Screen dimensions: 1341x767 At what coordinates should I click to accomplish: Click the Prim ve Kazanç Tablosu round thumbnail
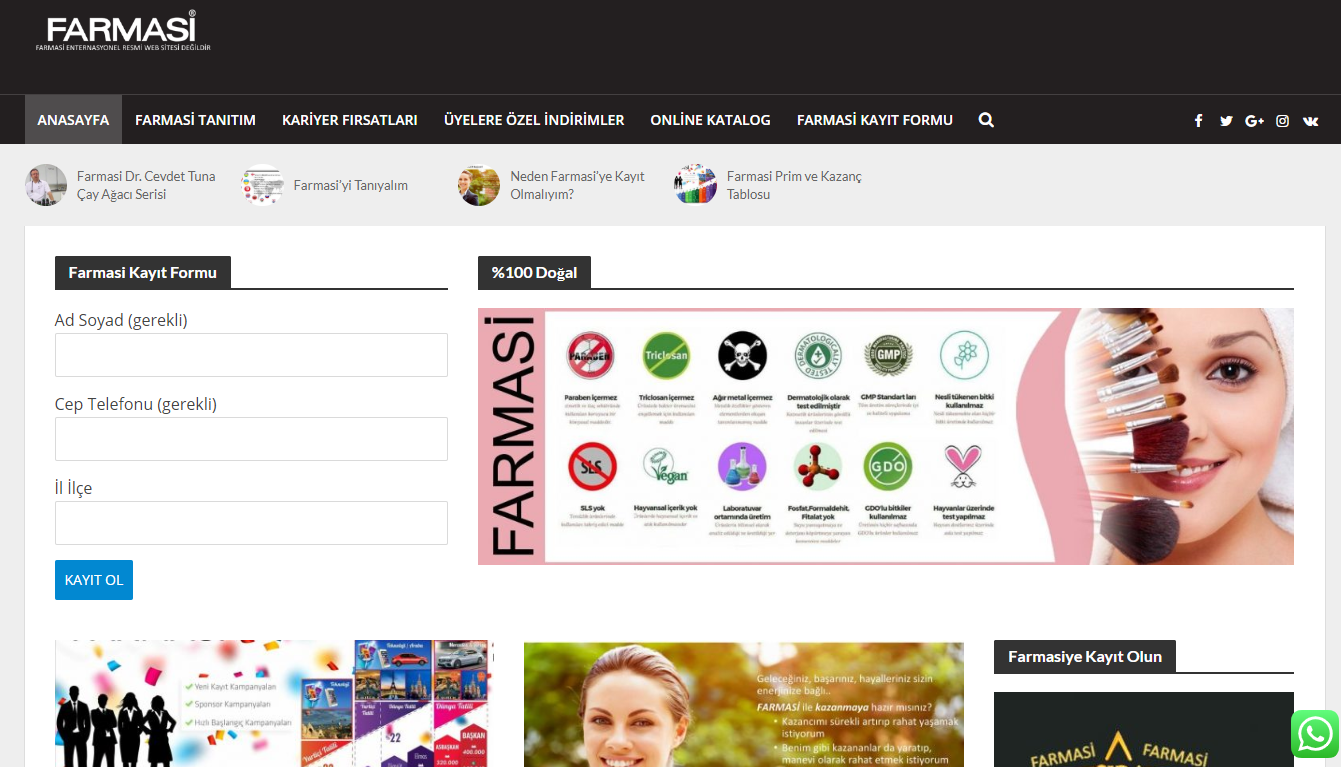696,185
